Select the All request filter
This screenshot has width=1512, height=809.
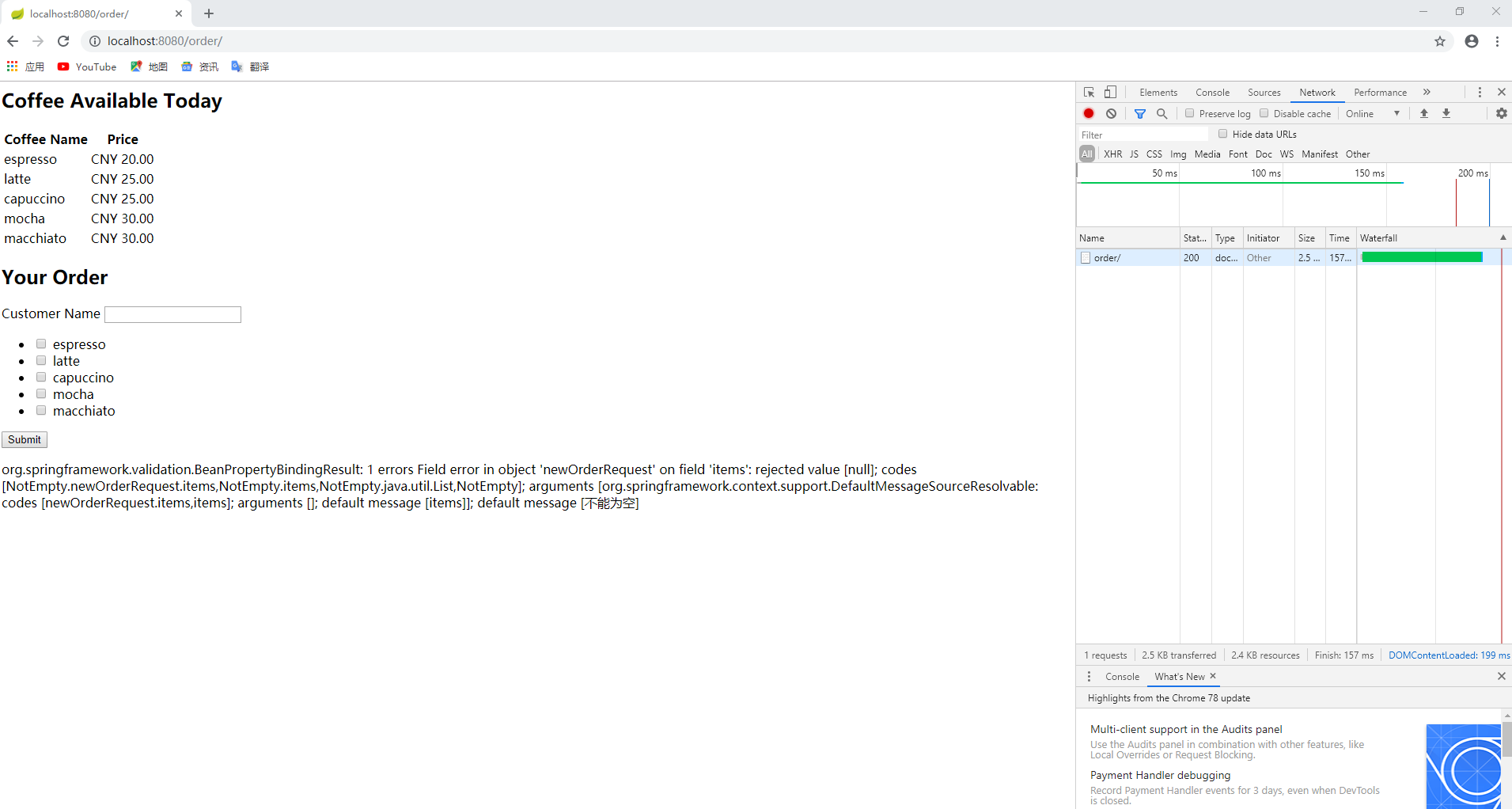pyautogui.click(x=1087, y=154)
